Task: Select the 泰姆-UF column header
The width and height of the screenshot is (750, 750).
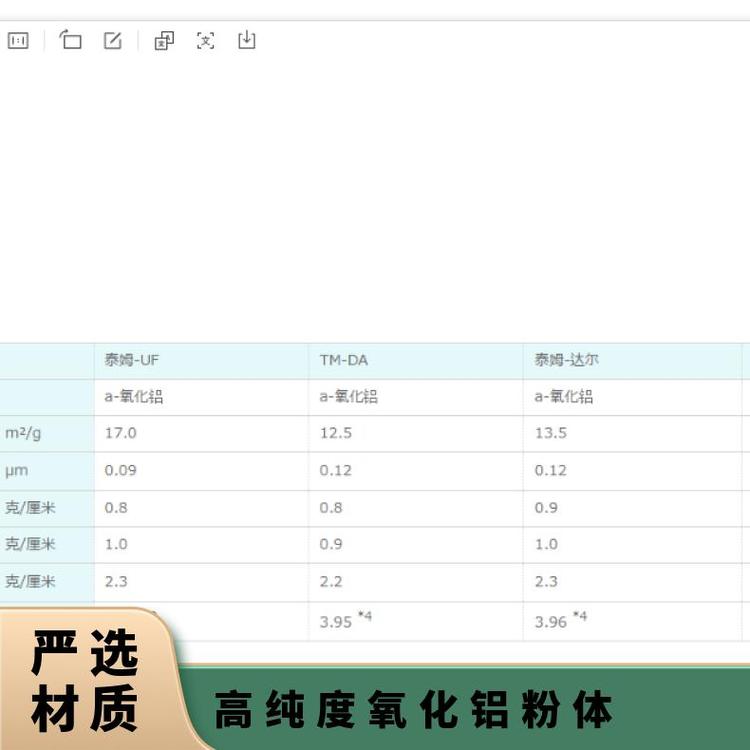Action: point(132,360)
